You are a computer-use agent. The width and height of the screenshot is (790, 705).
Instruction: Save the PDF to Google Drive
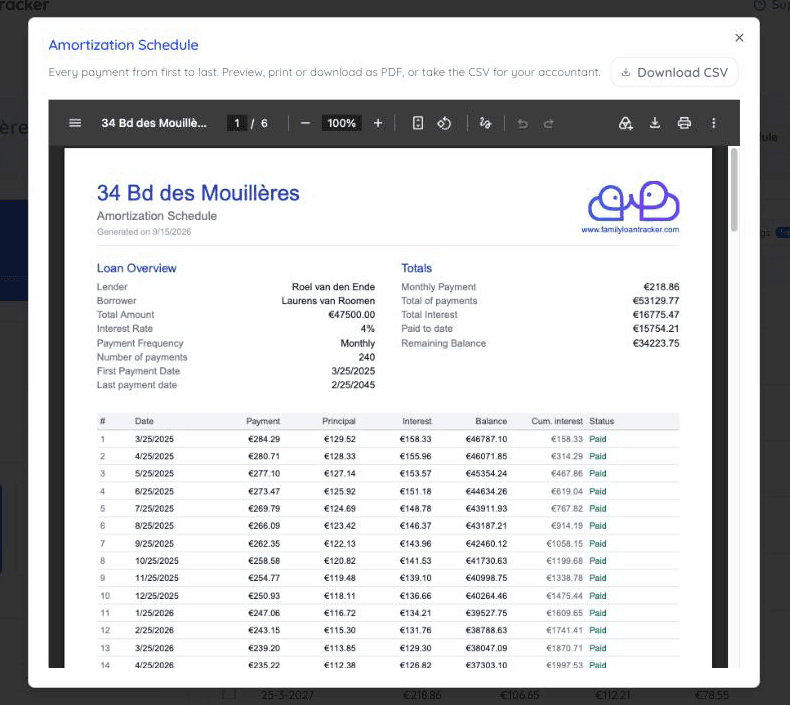625,123
